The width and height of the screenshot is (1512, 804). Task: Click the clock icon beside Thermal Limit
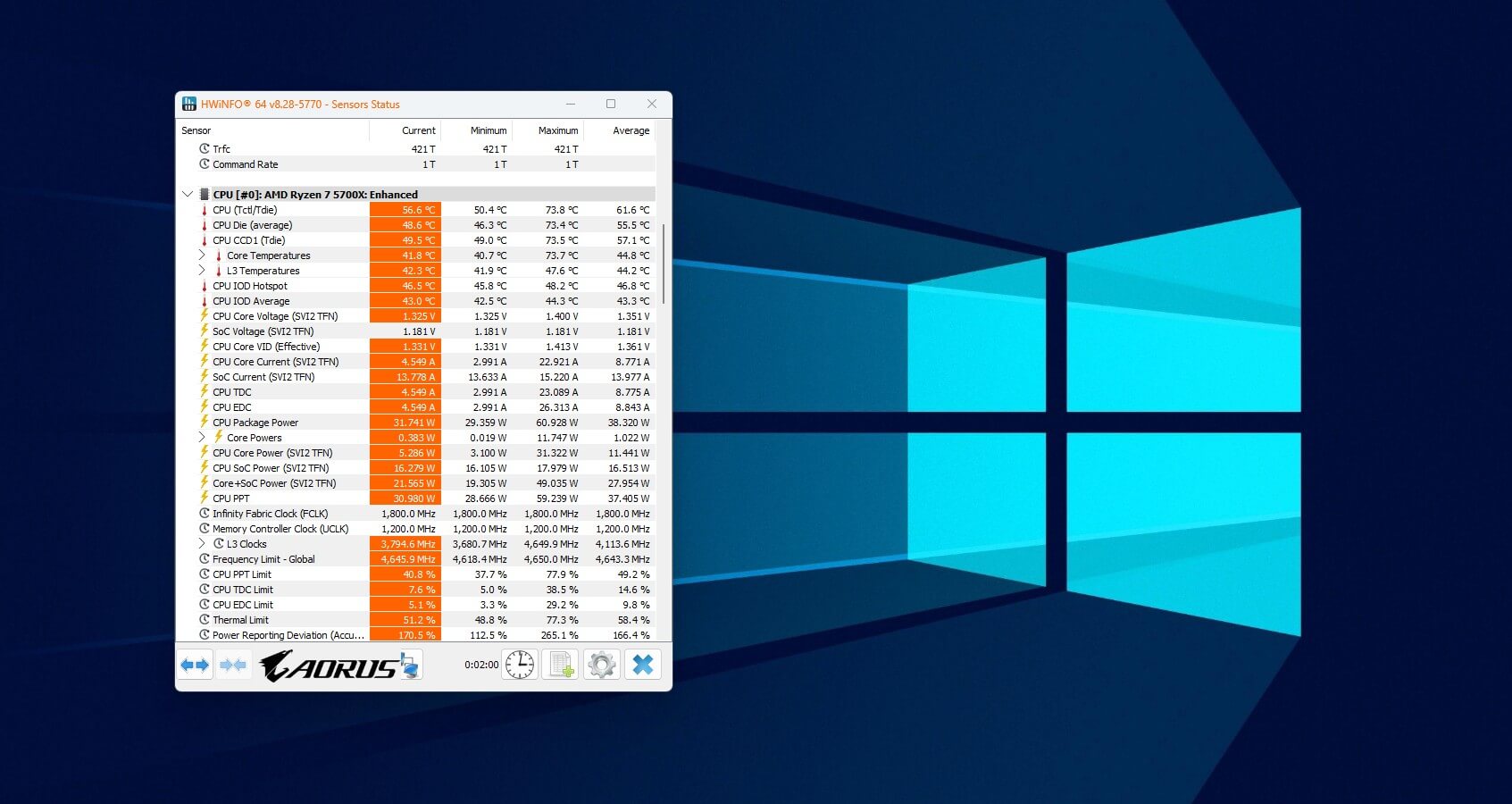click(x=205, y=620)
